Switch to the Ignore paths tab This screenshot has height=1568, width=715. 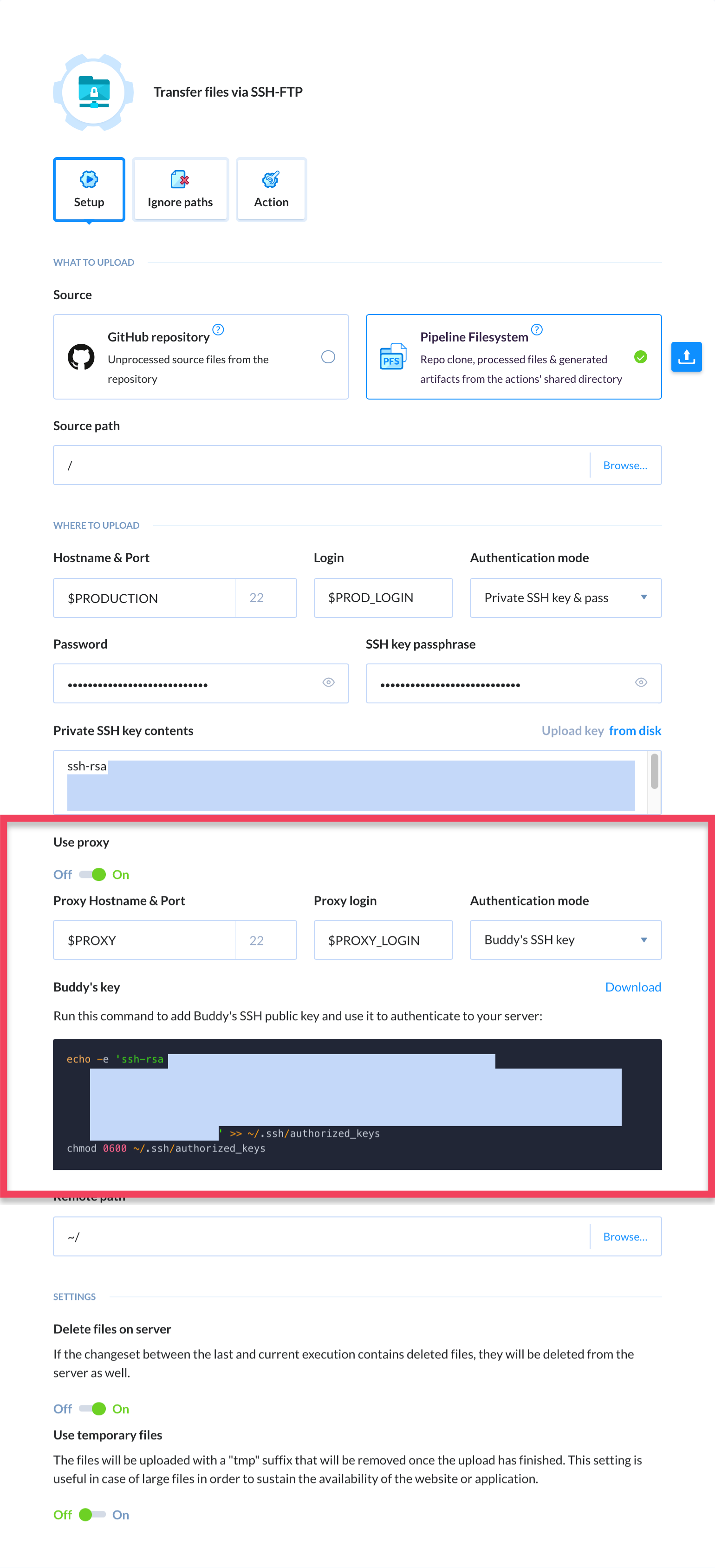(x=180, y=190)
